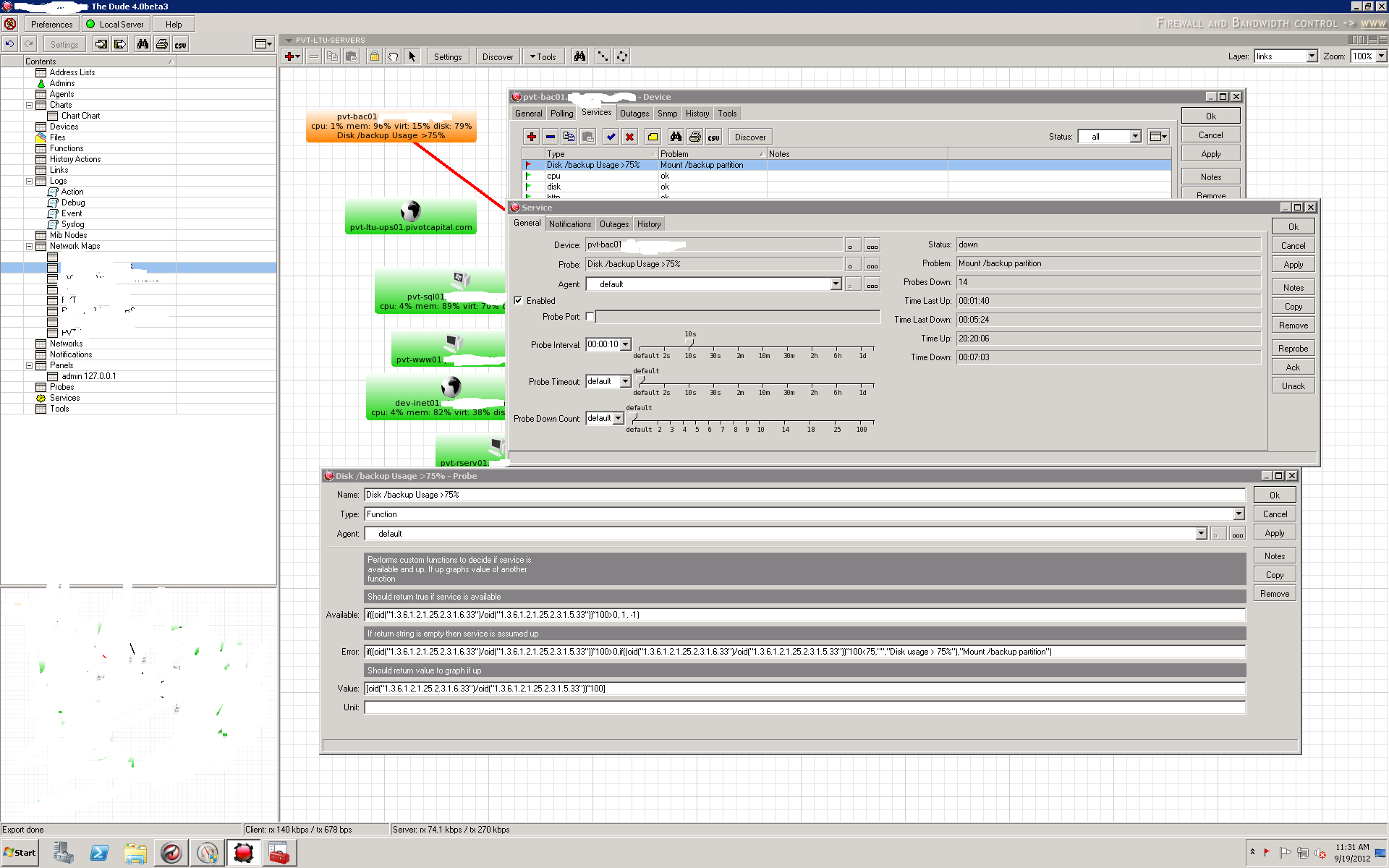The width and height of the screenshot is (1389, 868).
Task: Open the Layer dropdown showing links
Action: click(1312, 56)
